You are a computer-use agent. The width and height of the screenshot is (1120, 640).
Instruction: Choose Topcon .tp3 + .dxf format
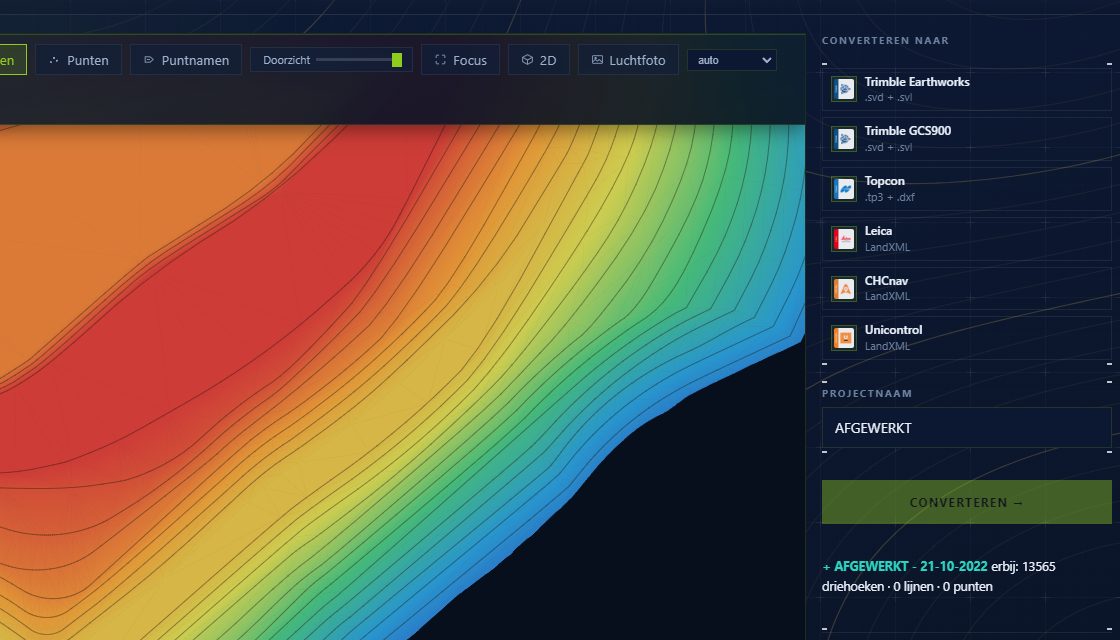coord(966,189)
